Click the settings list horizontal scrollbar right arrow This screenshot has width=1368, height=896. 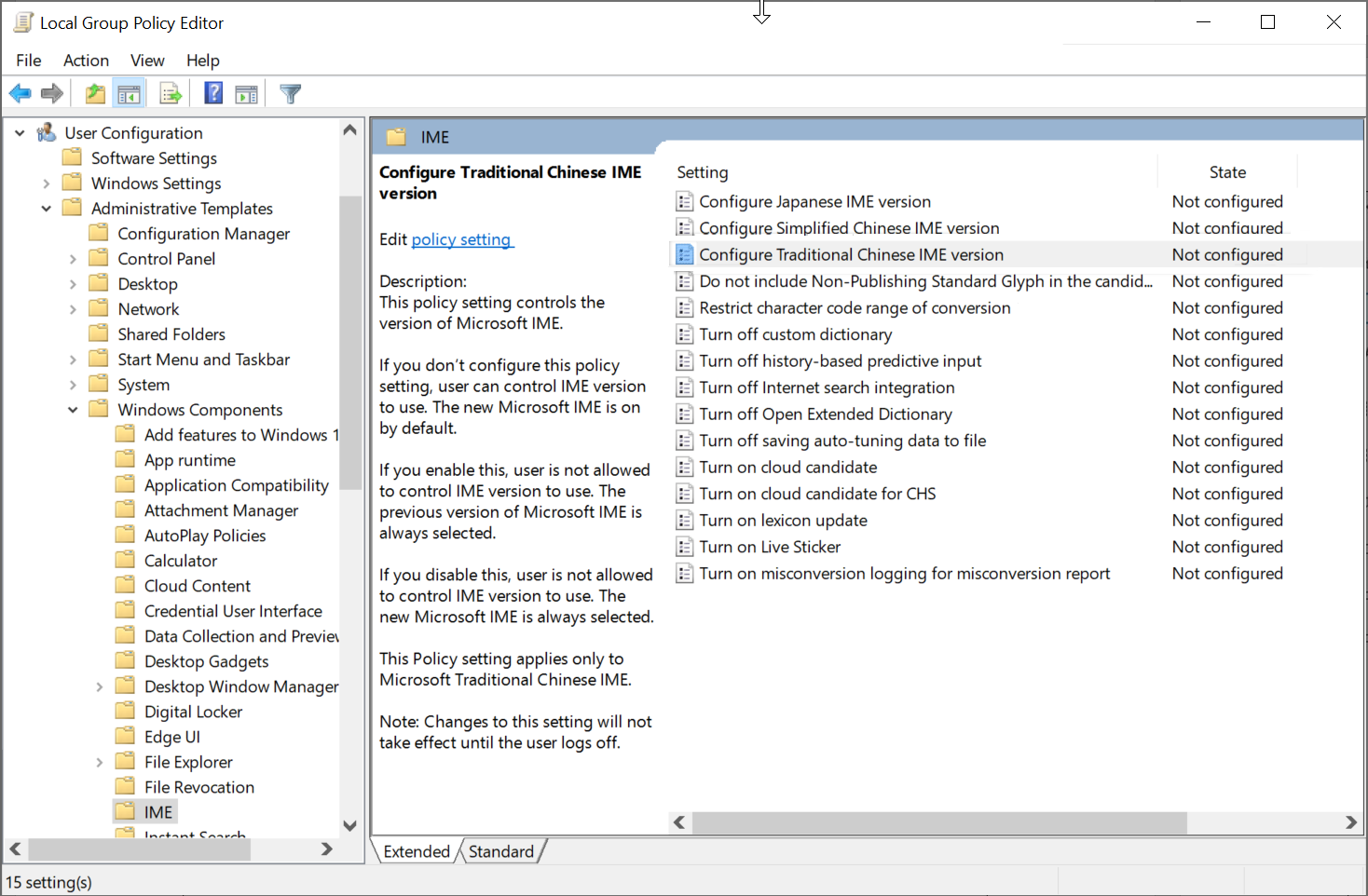1351,822
